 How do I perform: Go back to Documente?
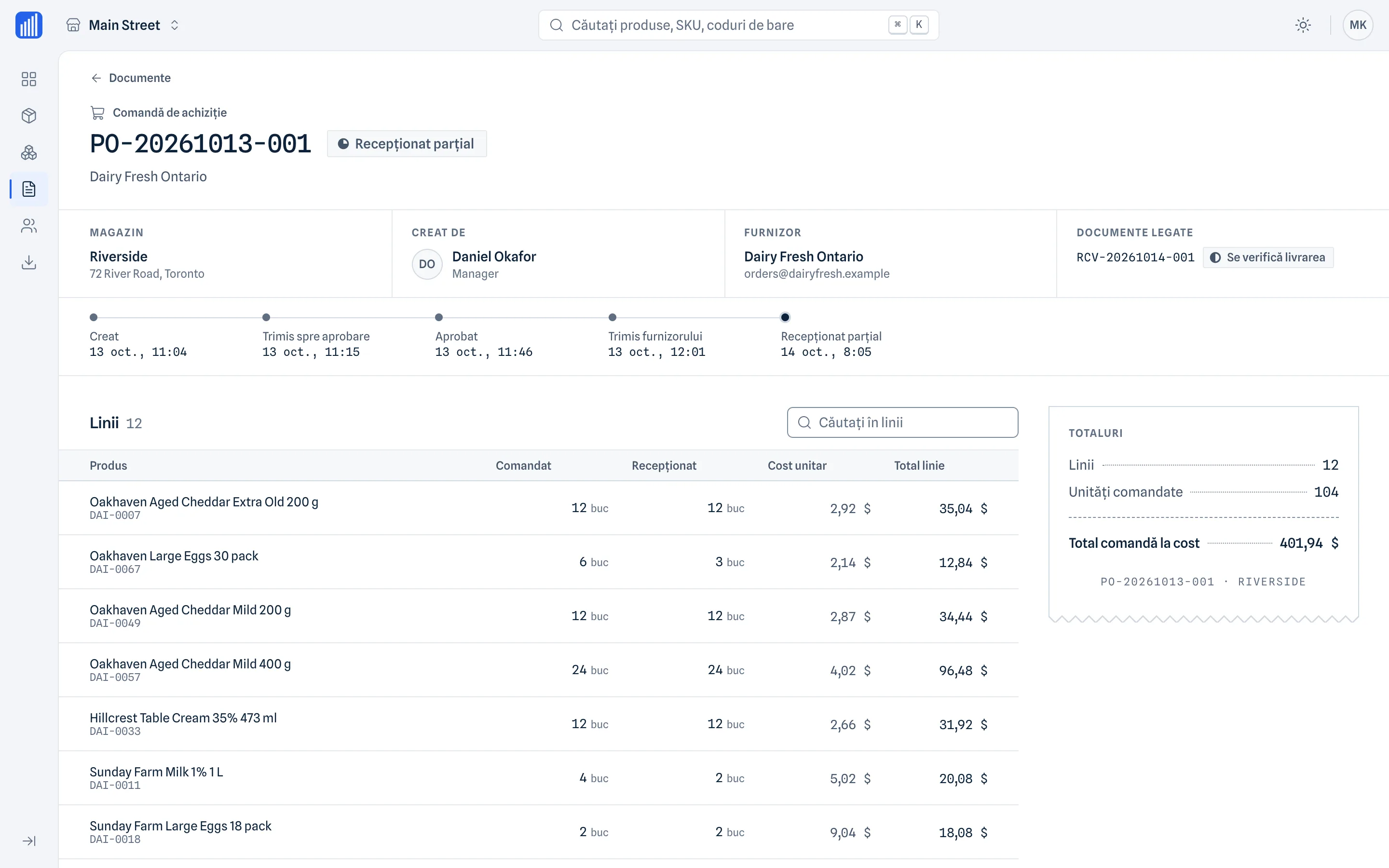(131, 78)
